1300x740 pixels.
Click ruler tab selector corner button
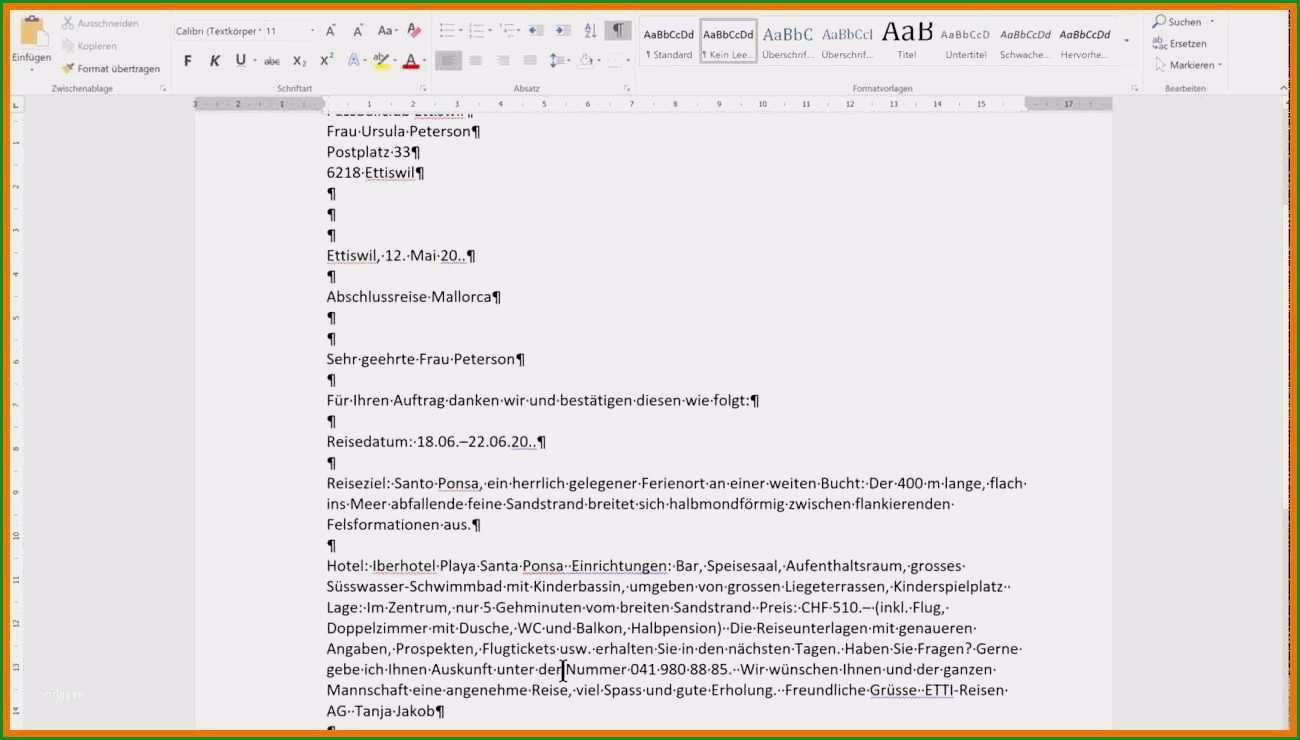[x=16, y=105]
